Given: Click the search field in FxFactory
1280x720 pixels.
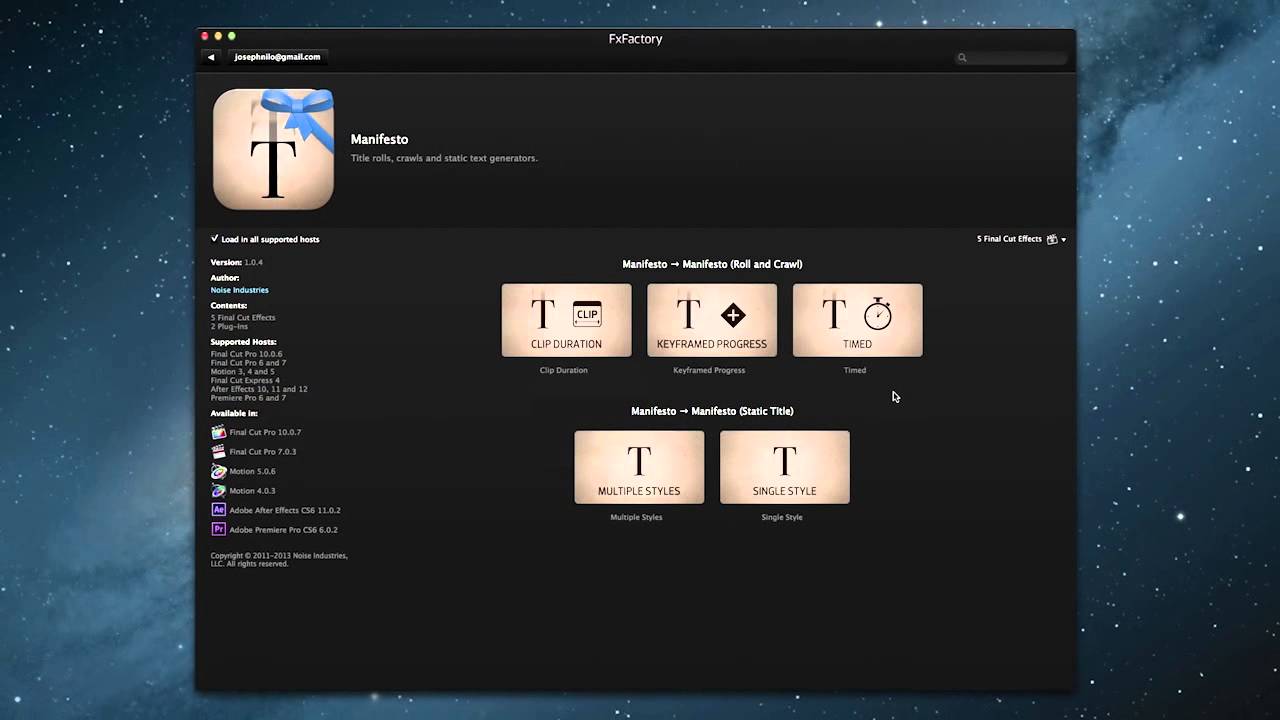Looking at the screenshot, I should point(1011,58).
